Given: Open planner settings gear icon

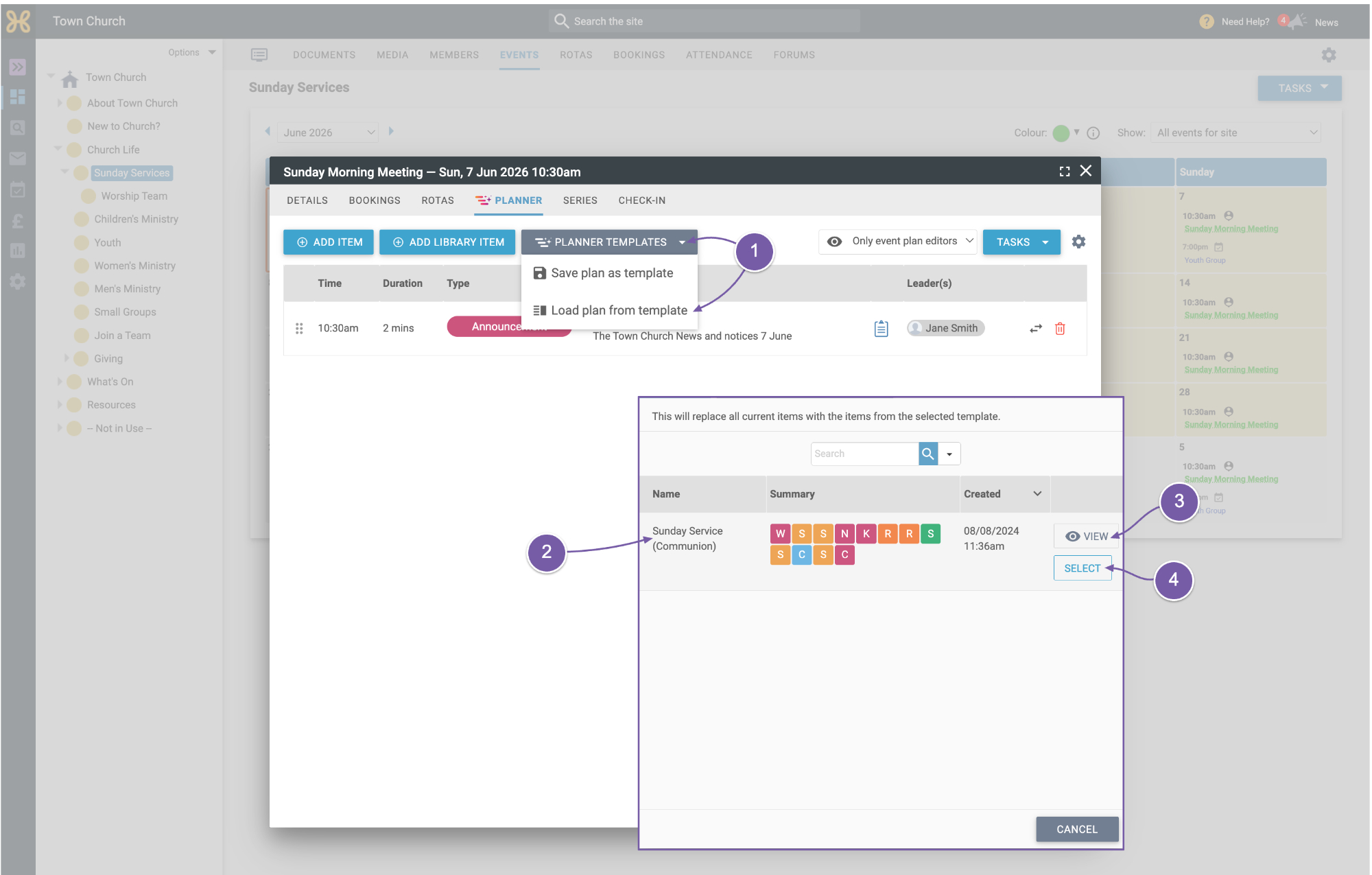Looking at the screenshot, I should point(1078,242).
